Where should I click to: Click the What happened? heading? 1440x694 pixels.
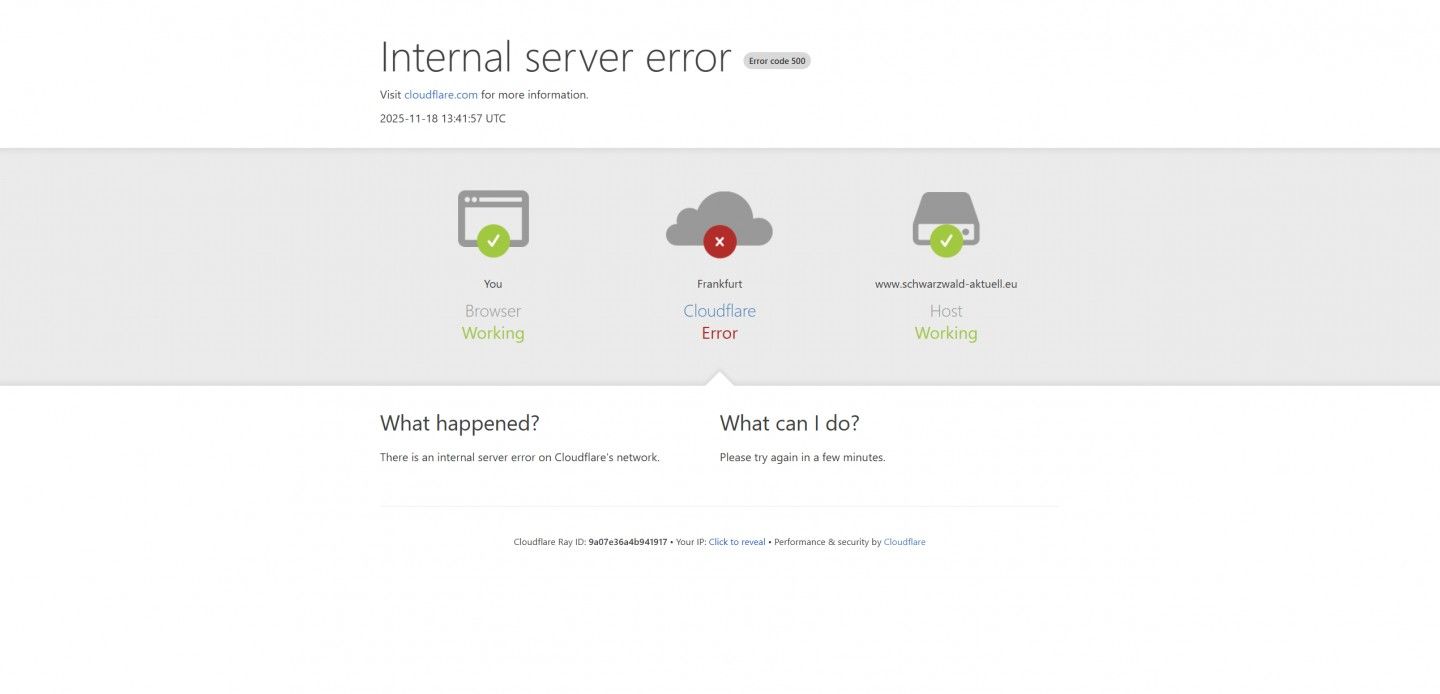click(x=460, y=423)
